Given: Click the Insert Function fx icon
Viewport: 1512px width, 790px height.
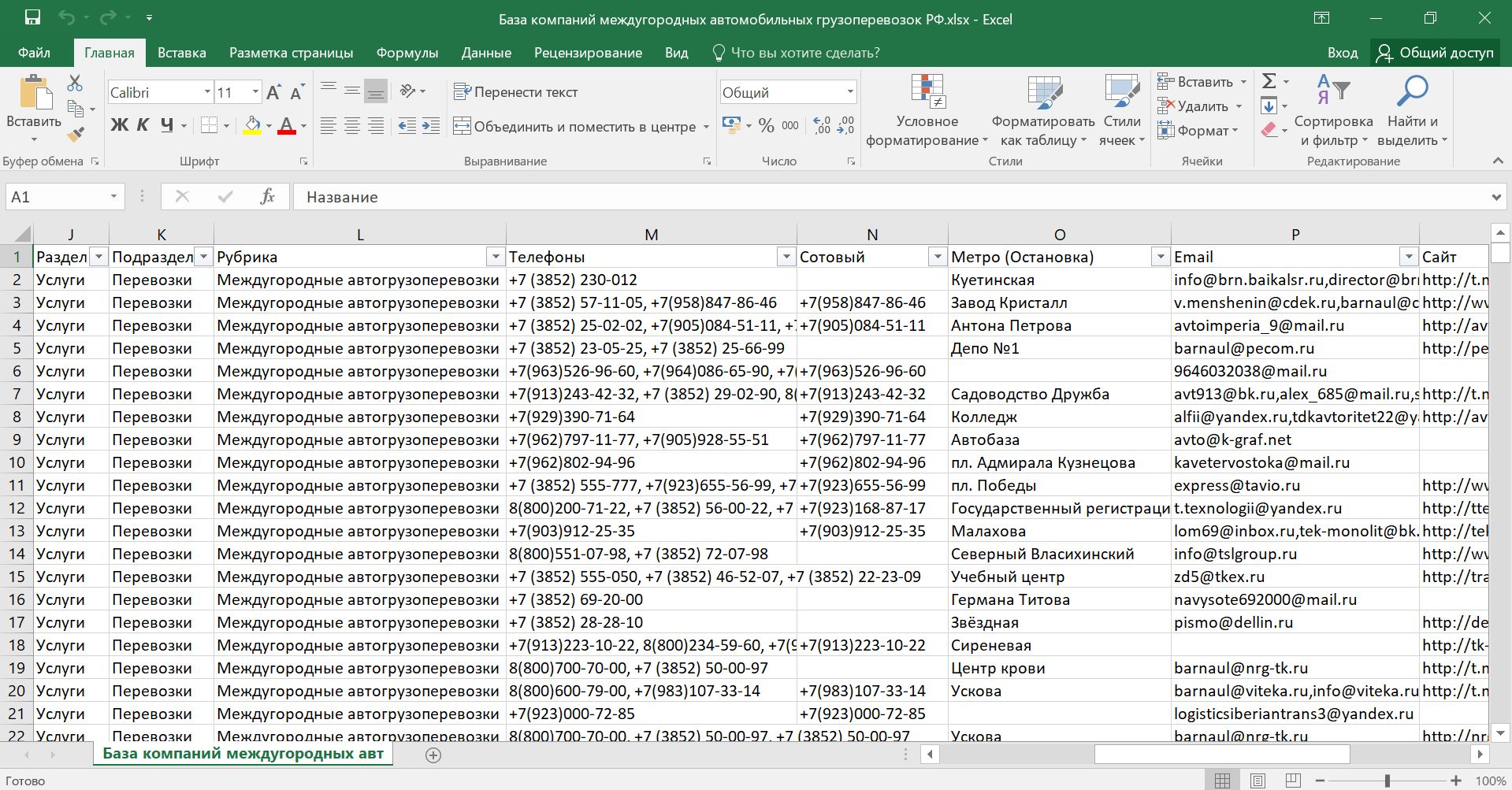Looking at the screenshot, I should point(267,197).
